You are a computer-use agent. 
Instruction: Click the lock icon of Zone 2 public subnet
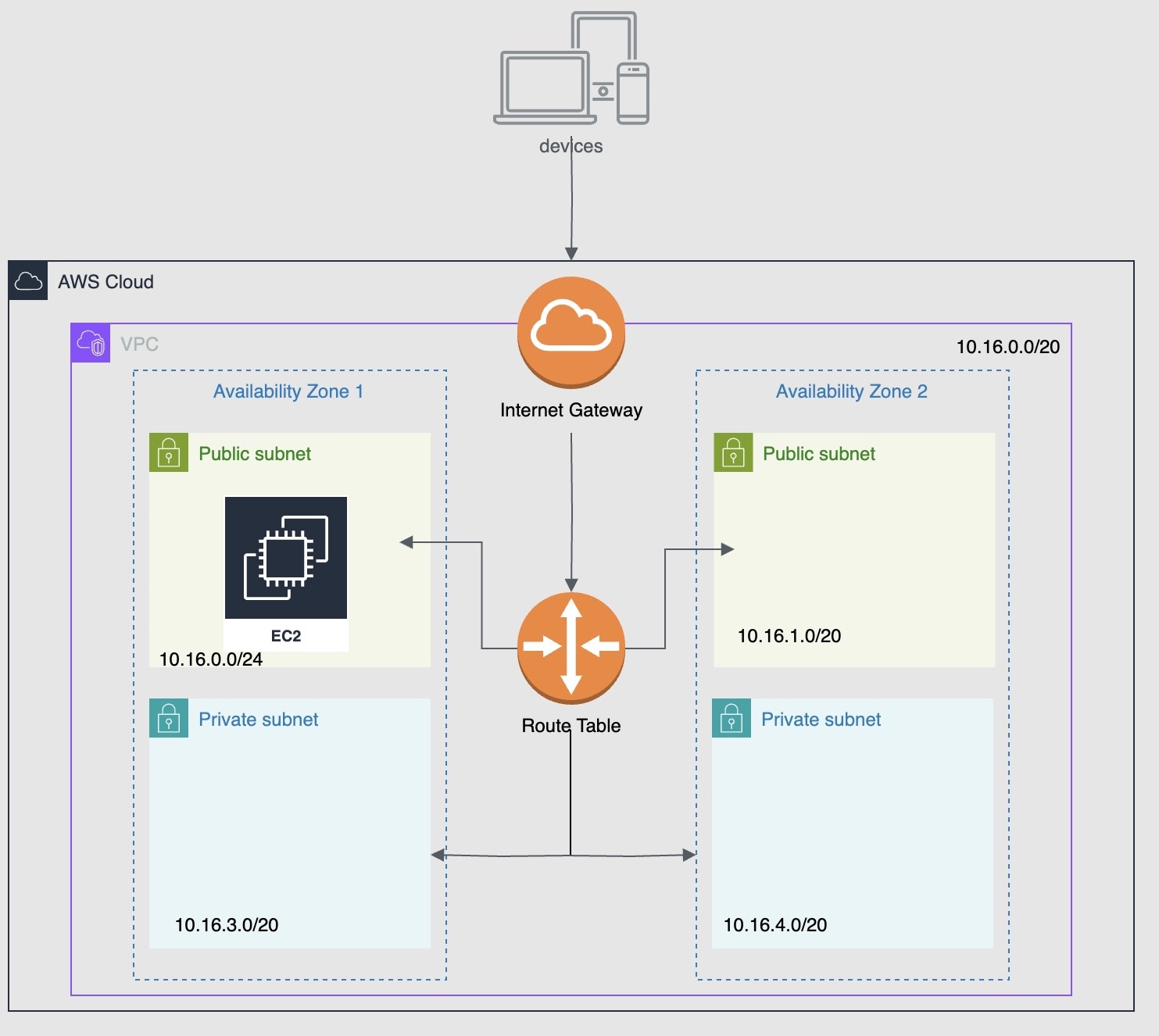(733, 452)
